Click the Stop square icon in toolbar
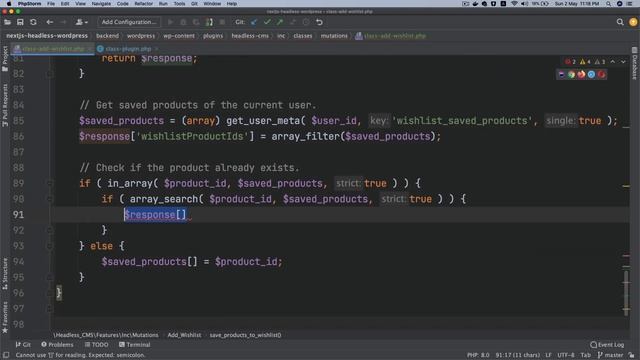This screenshot has width=640, height=360. pos(222,22)
